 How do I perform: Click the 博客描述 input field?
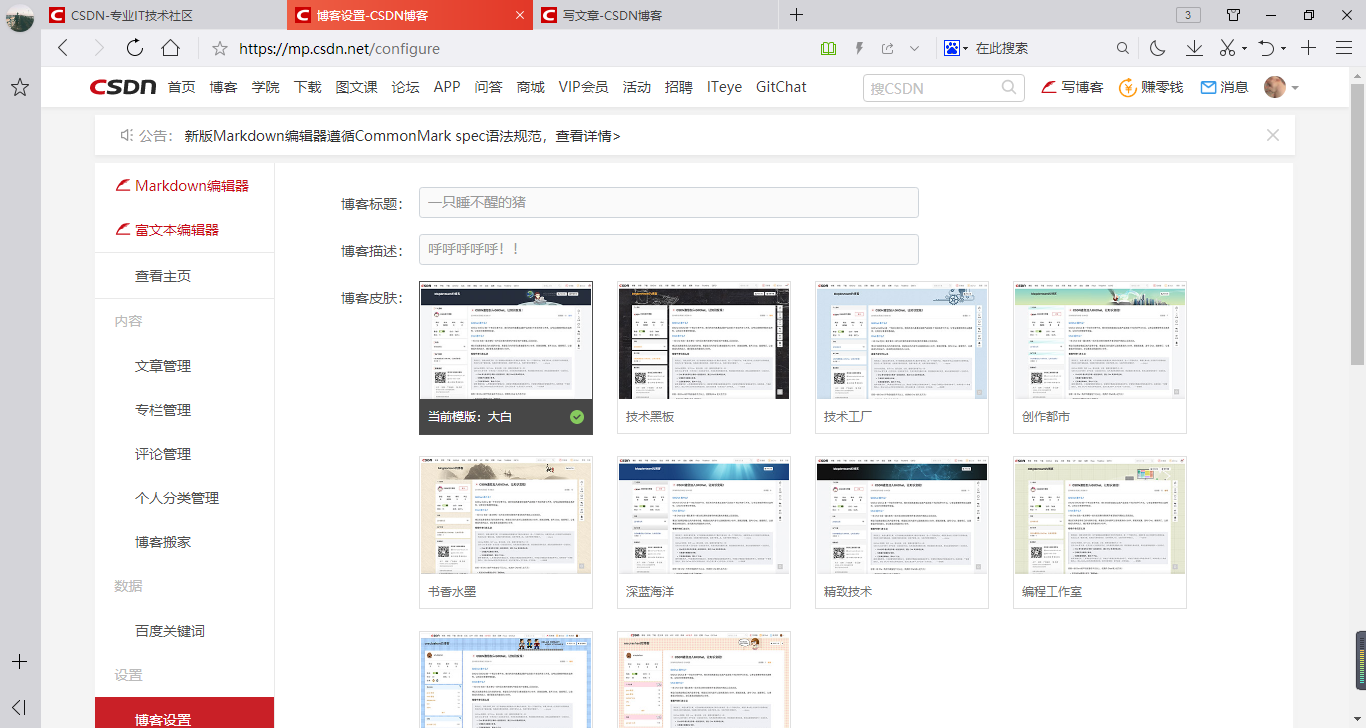pyautogui.click(x=669, y=249)
